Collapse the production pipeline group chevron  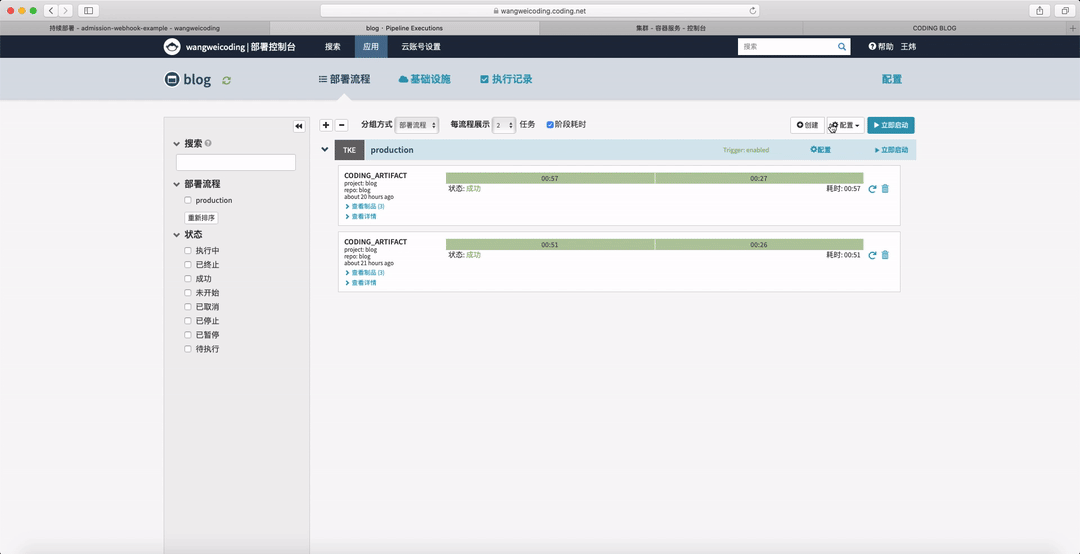[x=324, y=150]
